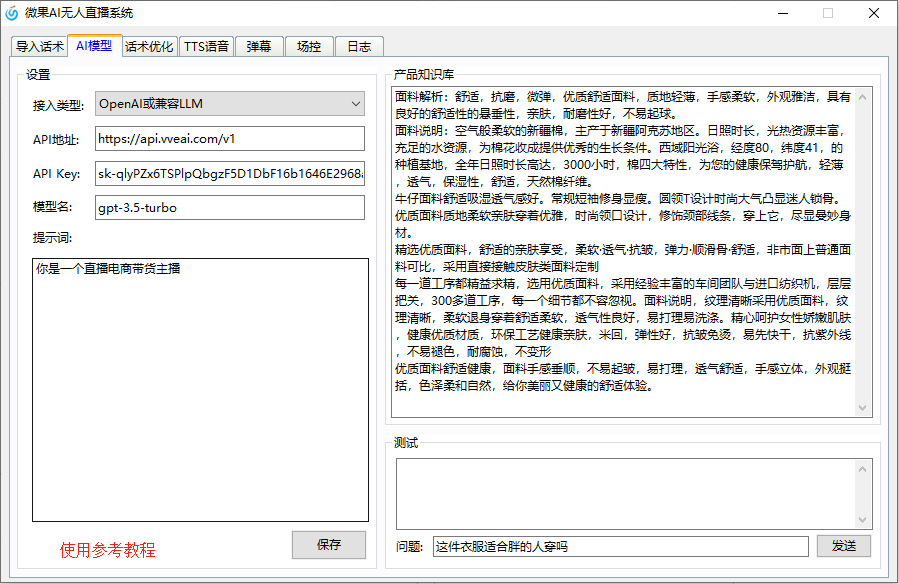899x584 pixels.
Task: Click the app logo in title bar
Action: tap(12, 13)
